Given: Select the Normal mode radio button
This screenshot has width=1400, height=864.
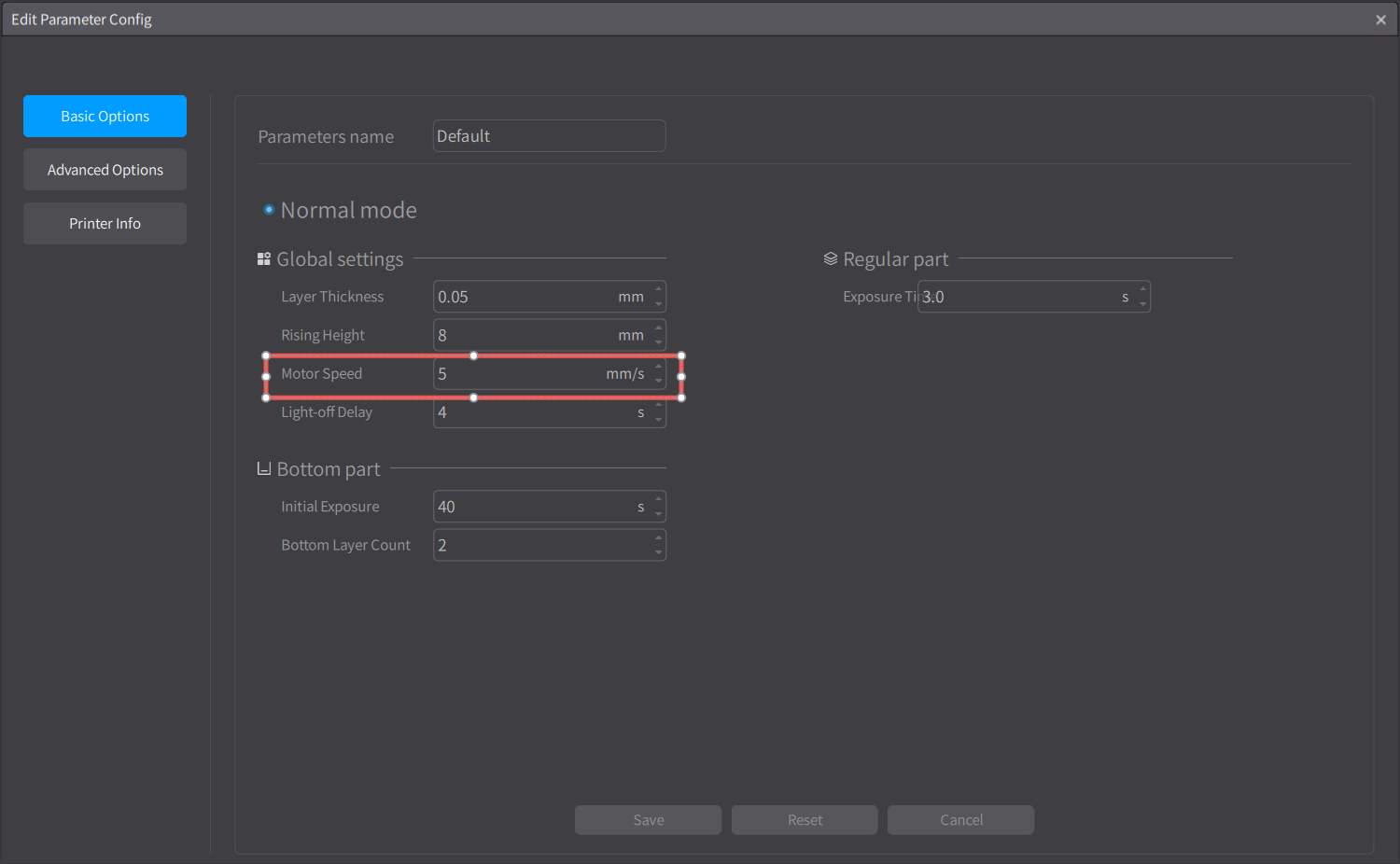Looking at the screenshot, I should pos(269,210).
